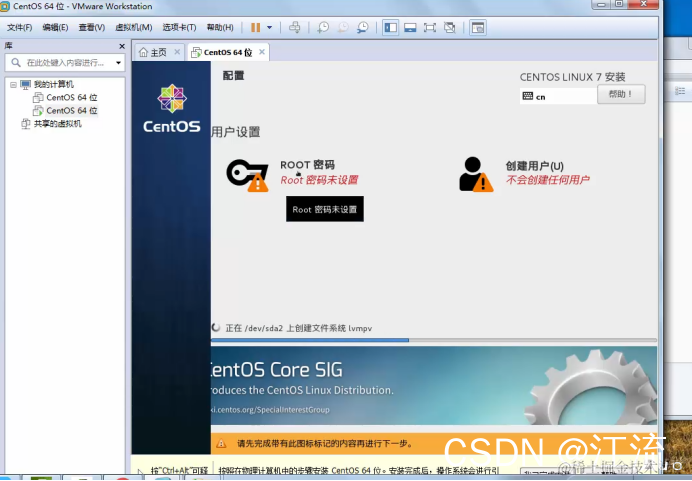Click the 用户设置 section heading
The width and height of the screenshot is (692, 481).
point(236,132)
